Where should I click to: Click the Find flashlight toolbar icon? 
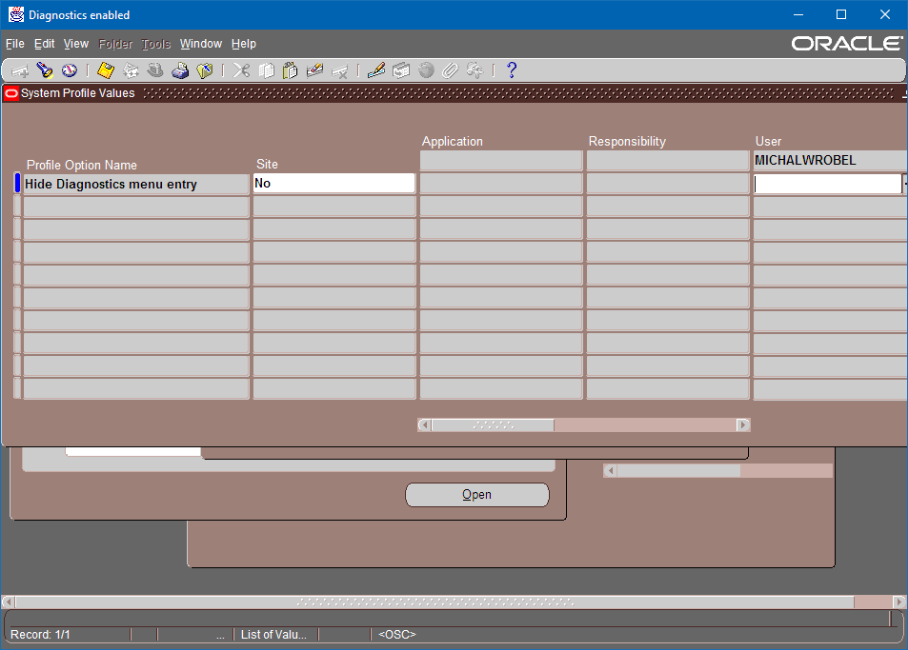click(45, 70)
